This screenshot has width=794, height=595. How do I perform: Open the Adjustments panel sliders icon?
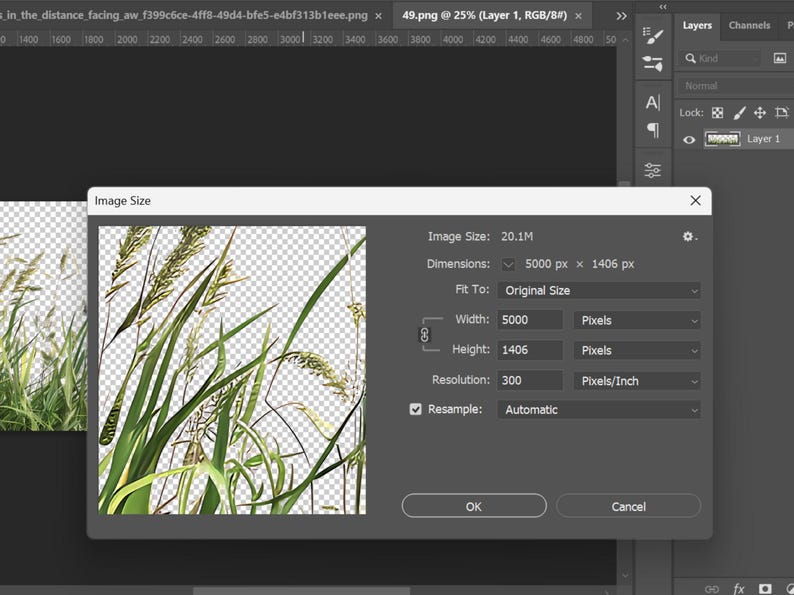pos(653,170)
